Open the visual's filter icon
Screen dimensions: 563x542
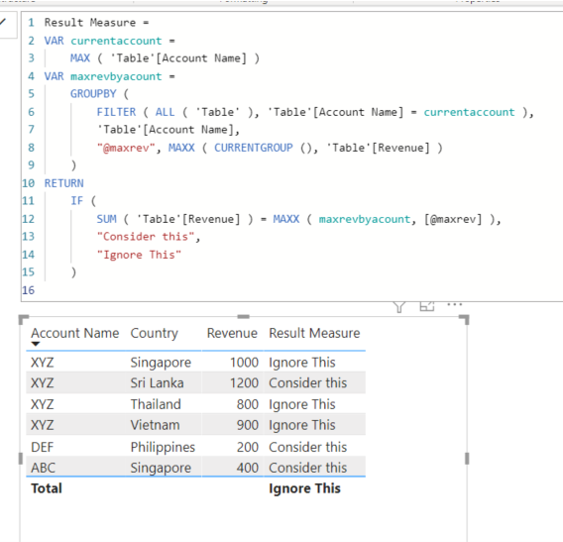tap(399, 307)
